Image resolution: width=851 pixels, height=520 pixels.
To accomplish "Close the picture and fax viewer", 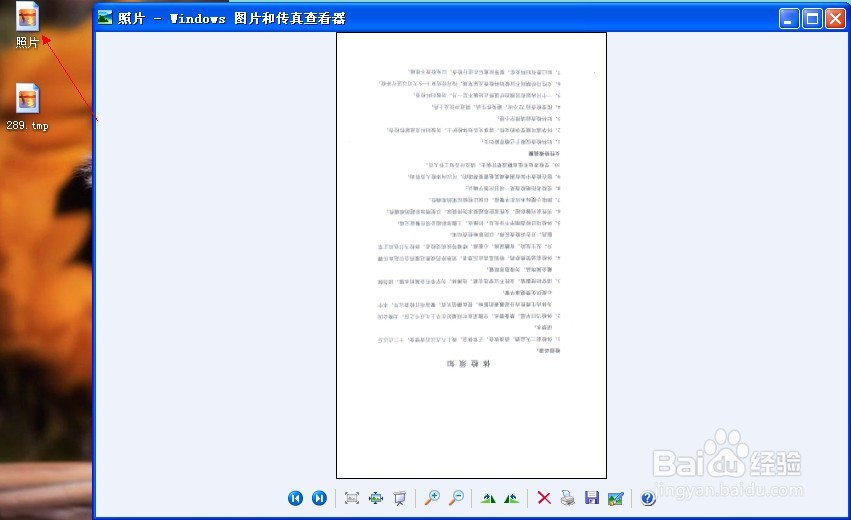I will click(x=835, y=18).
